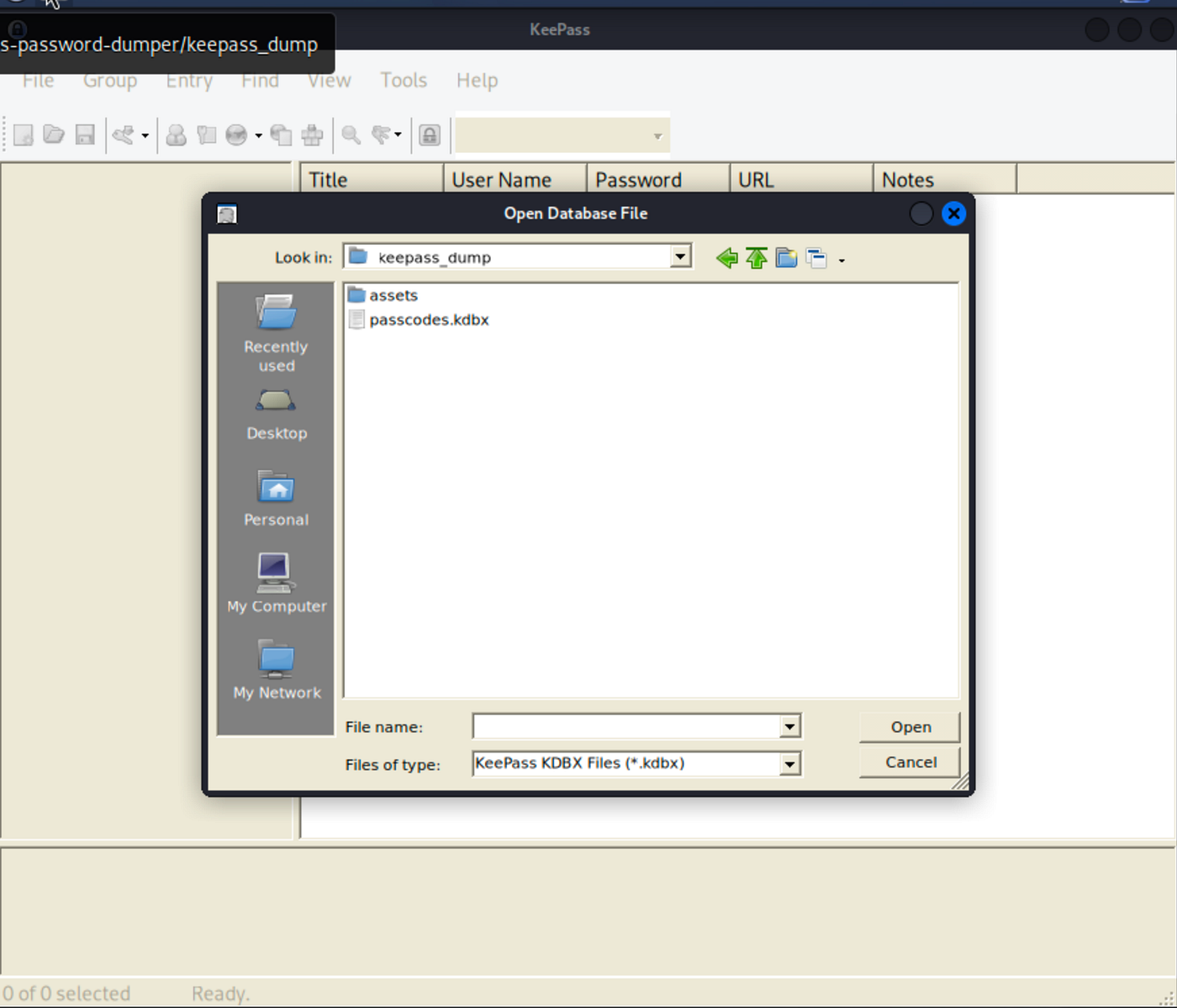This screenshot has width=1177, height=1008.
Task: Click the Perform Auto-Type icon
Action: (312, 135)
